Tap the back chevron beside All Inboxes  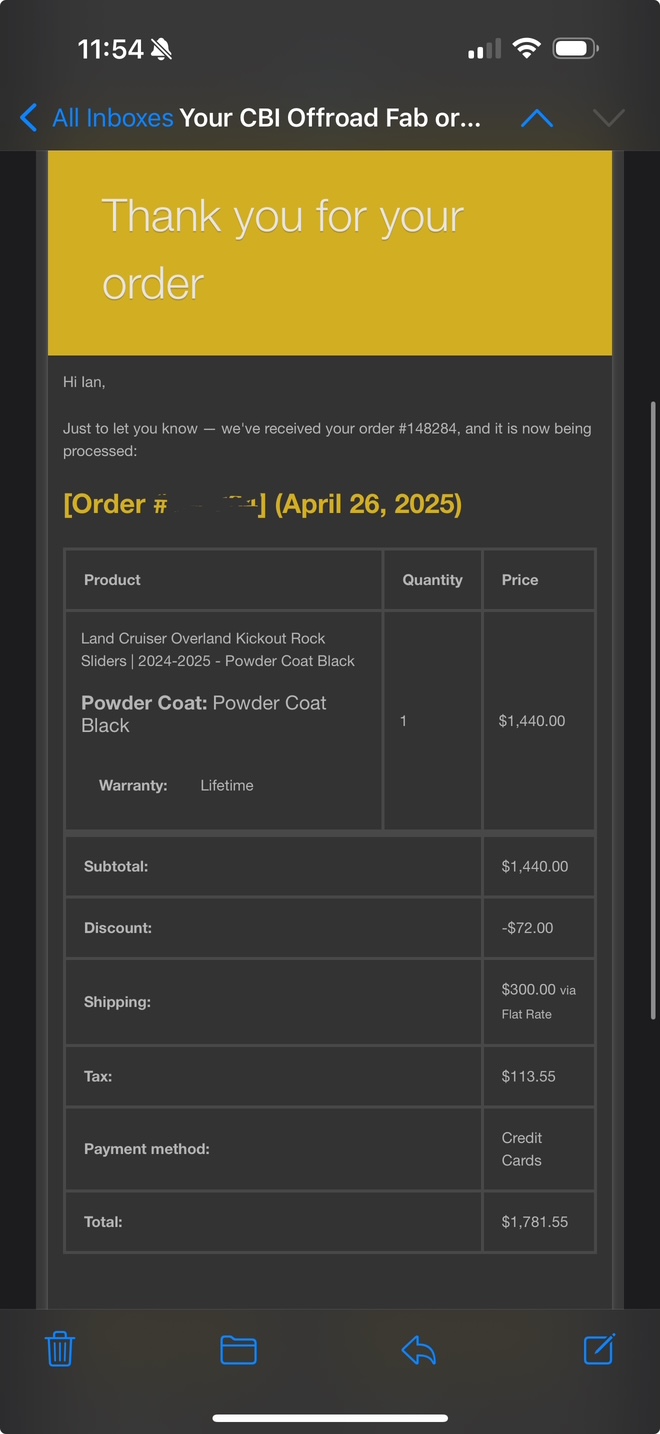point(29,118)
